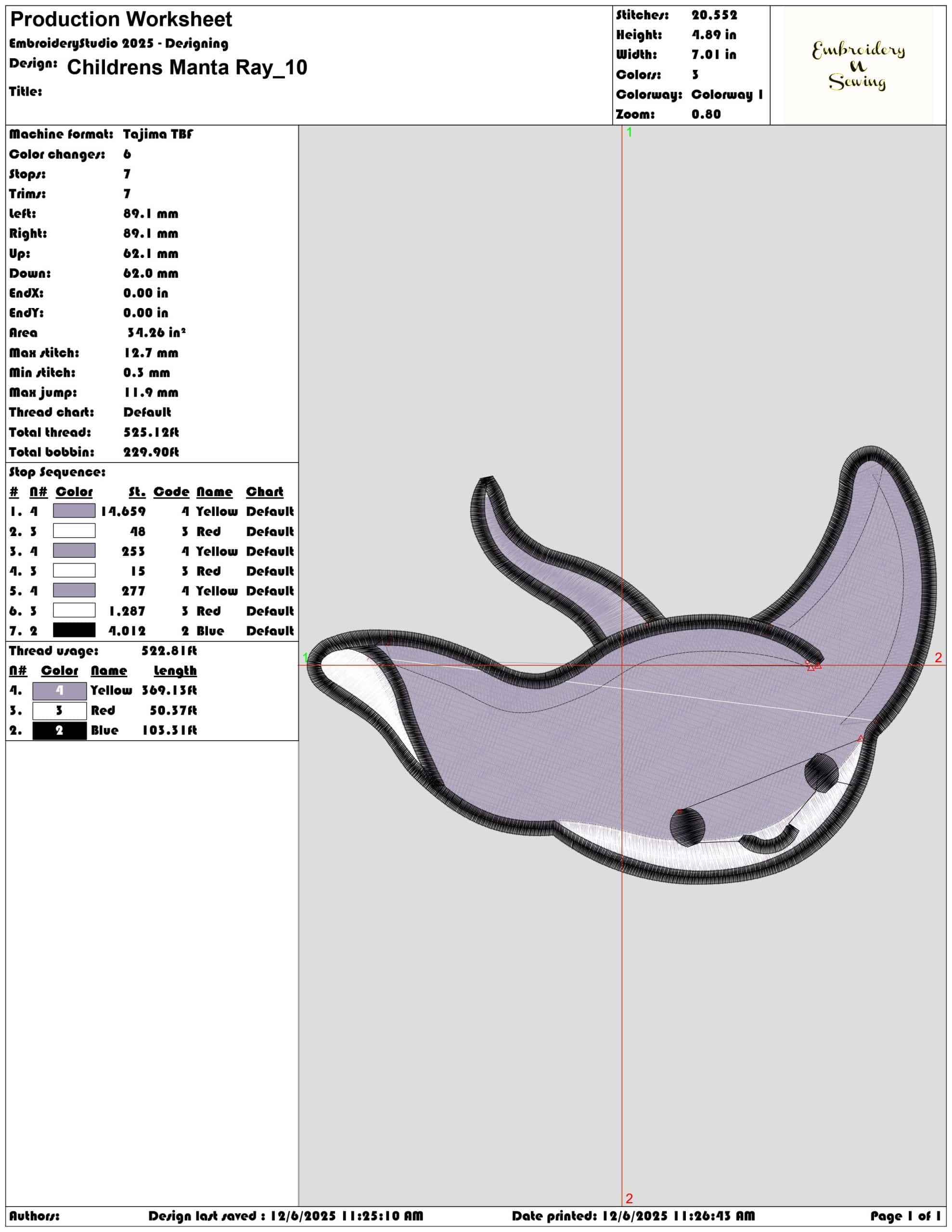Click the Stop Sequence heading

pyautogui.click(x=57, y=472)
